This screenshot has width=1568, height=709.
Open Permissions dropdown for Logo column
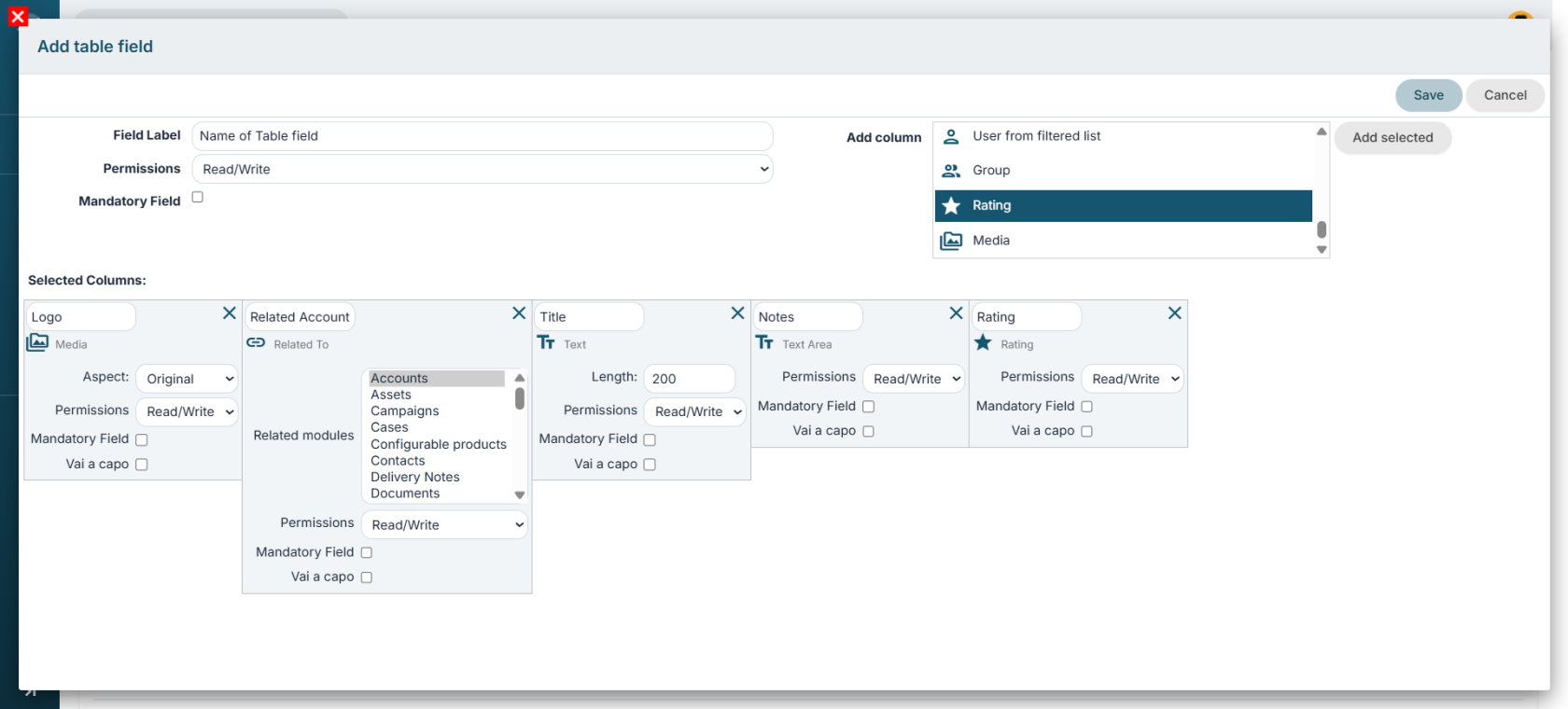point(187,411)
